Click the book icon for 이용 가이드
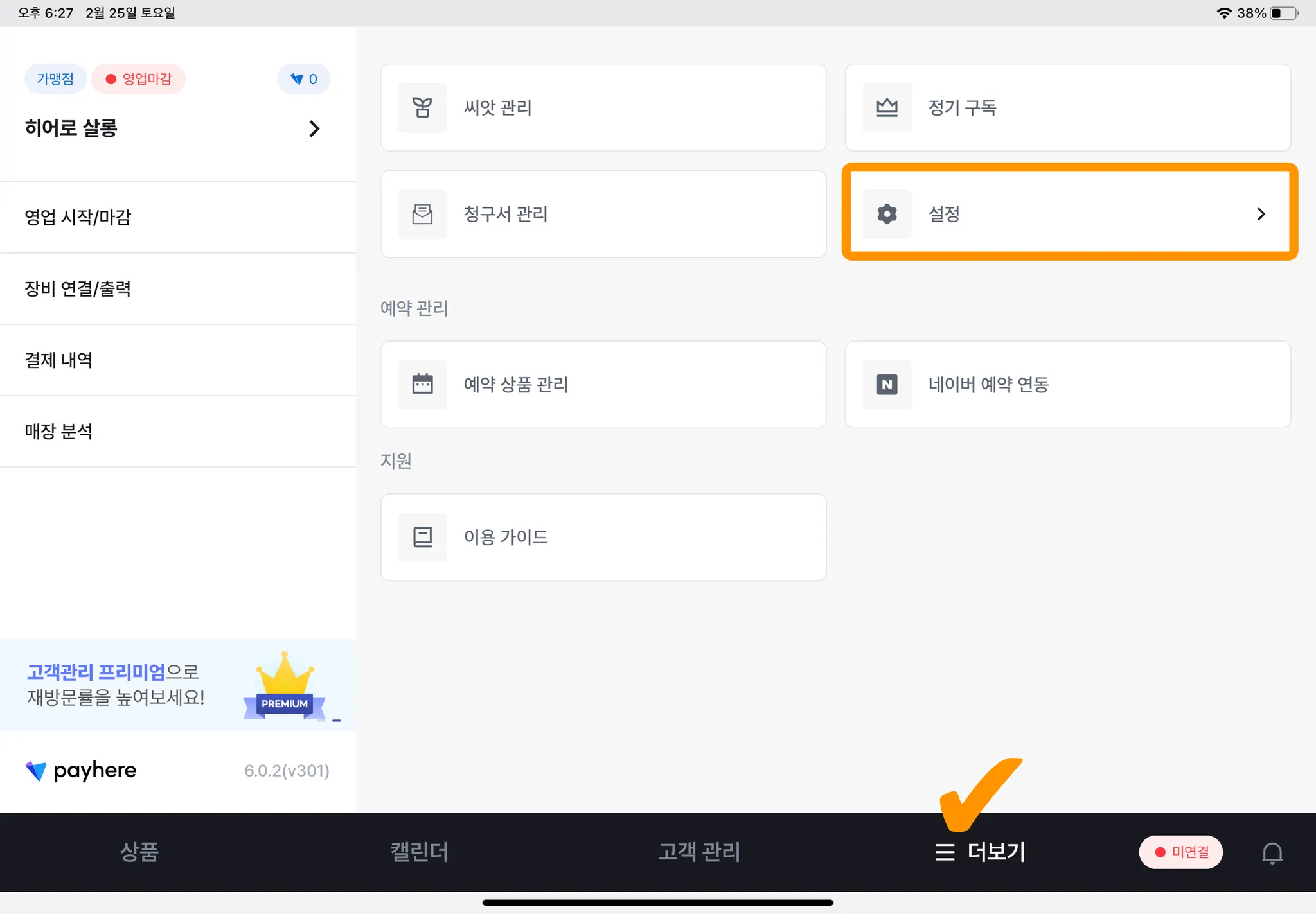The height and width of the screenshot is (914, 1316). [x=422, y=537]
